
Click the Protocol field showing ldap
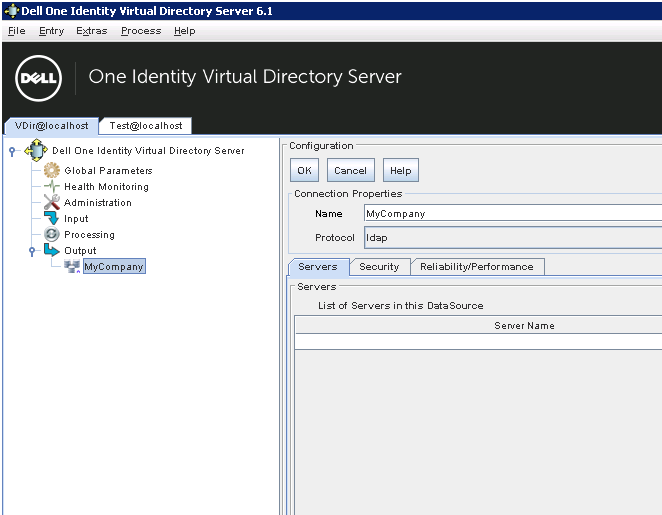coord(513,238)
